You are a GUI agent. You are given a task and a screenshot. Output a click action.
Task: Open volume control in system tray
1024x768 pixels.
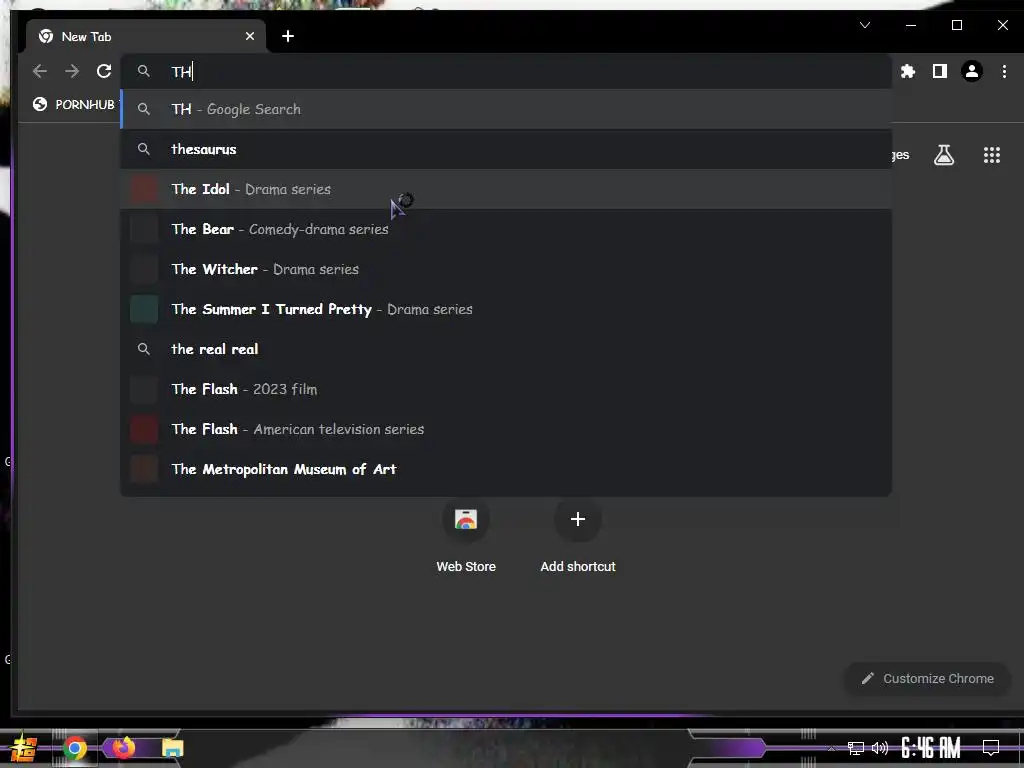tap(880, 748)
